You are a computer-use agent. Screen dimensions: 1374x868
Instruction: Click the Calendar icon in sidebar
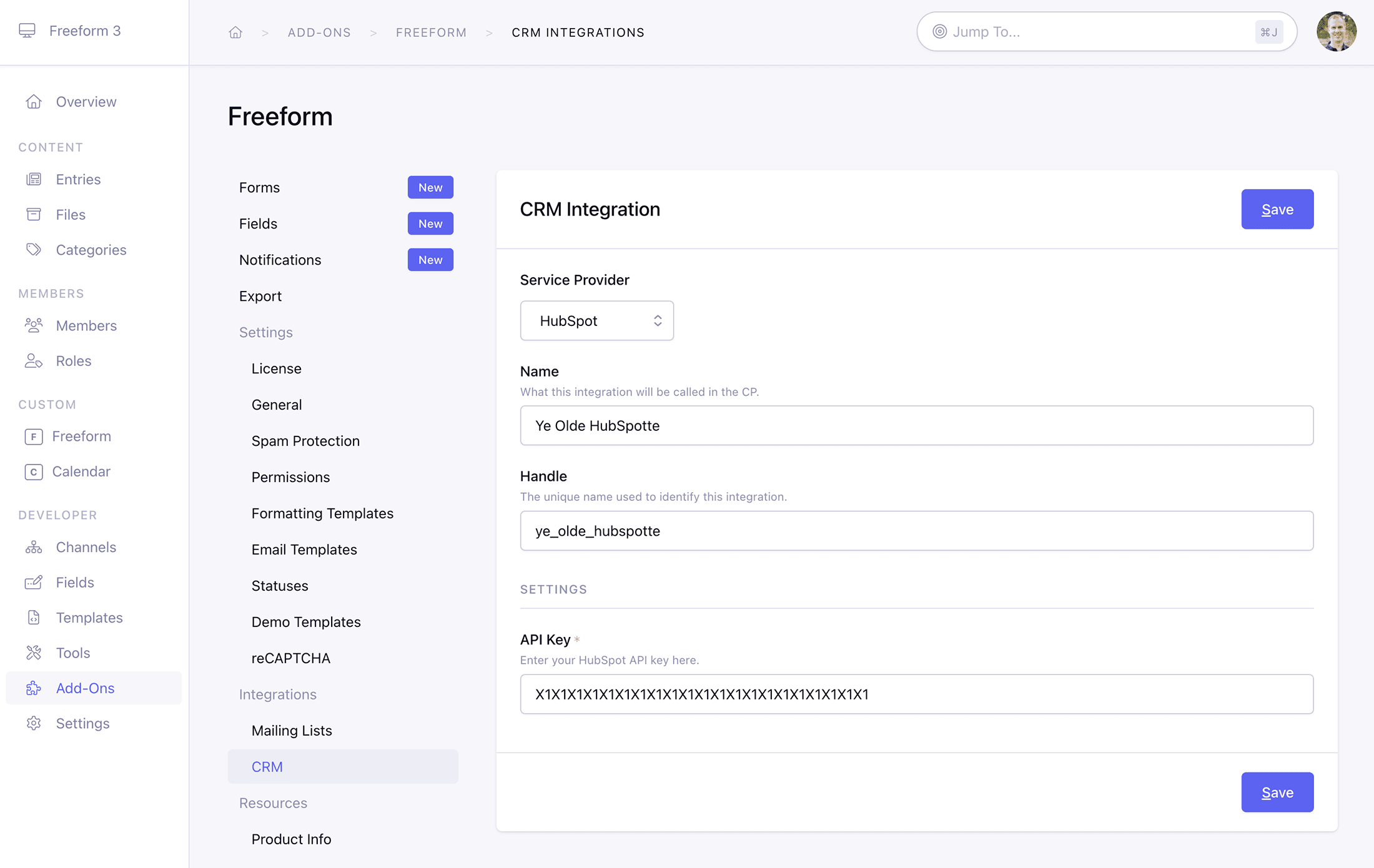pos(34,470)
